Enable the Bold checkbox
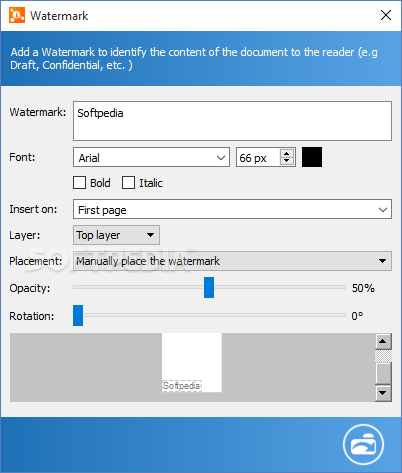This screenshot has height=473, width=402. (79, 183)
